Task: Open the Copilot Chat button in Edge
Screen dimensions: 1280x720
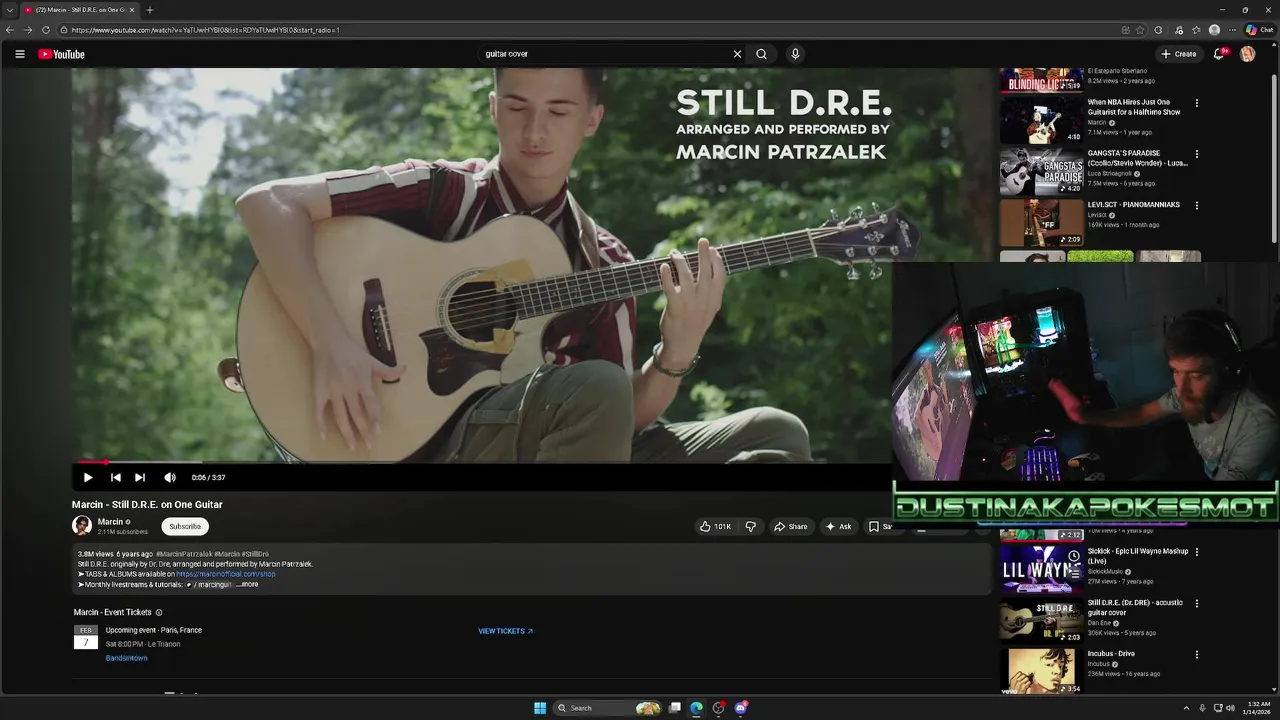Action: point(1259,30)
